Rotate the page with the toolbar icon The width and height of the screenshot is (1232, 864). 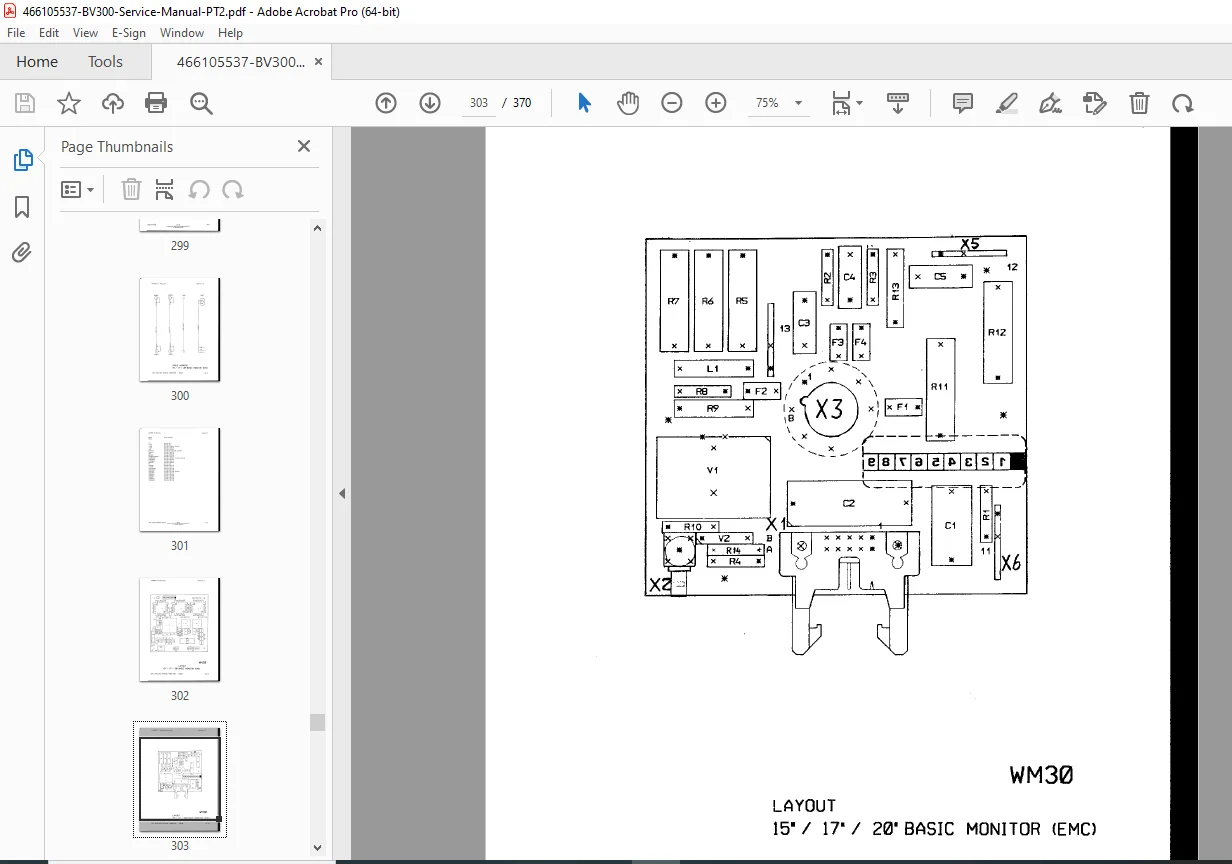1183,103
